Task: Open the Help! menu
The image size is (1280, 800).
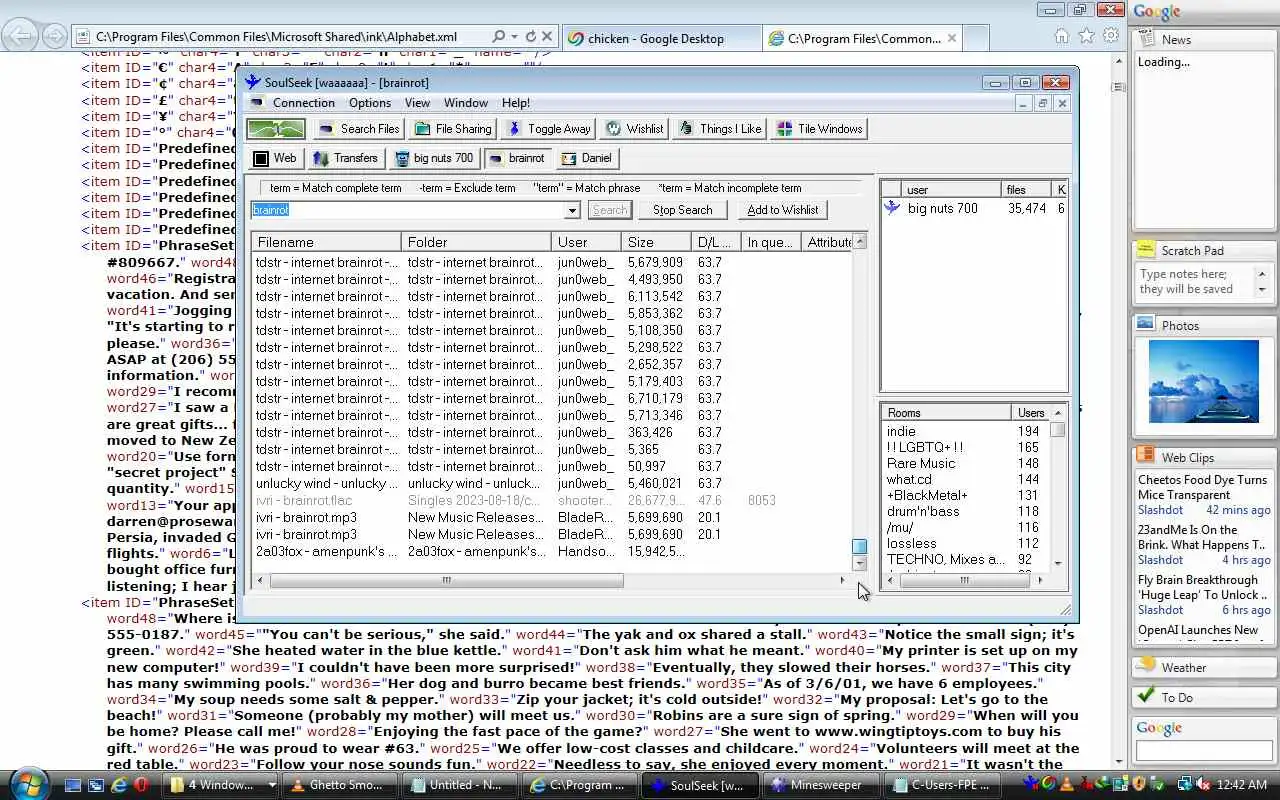Action: (x=516, y=103)
